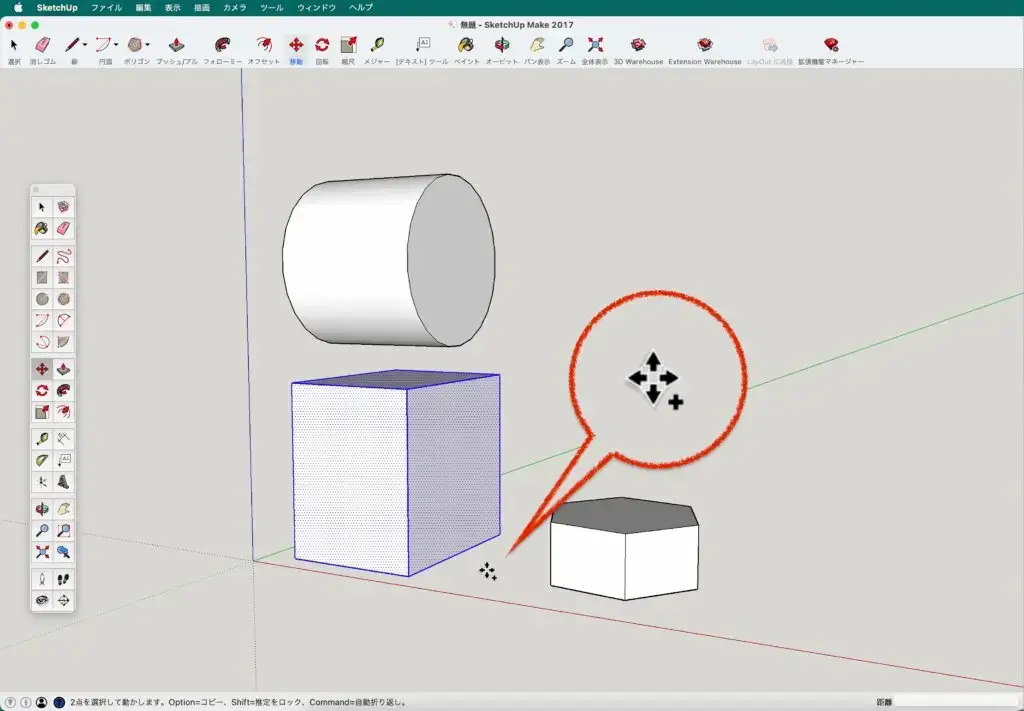
Task: Pick the Scale tool in floating palette
Action: pos(42,413)
